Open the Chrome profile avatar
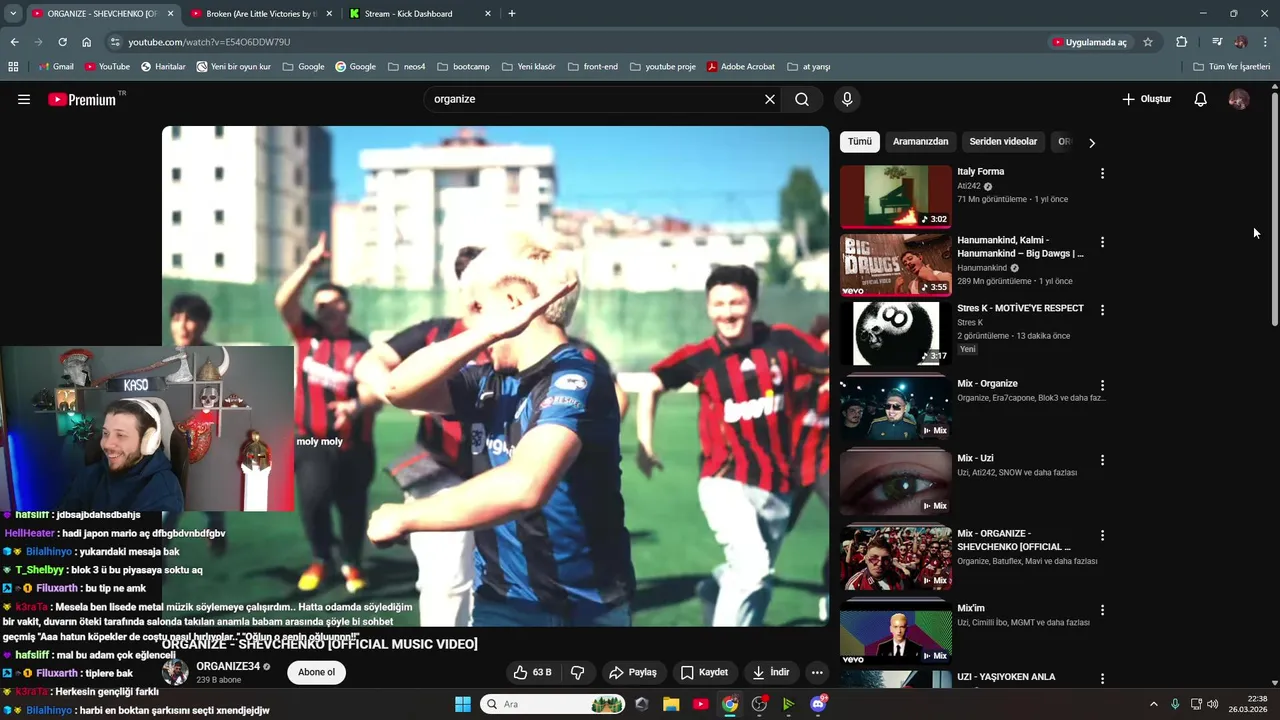 [1241, 42]
